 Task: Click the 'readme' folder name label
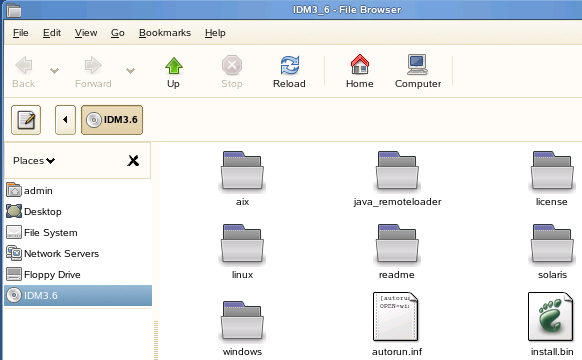(396, 275)
